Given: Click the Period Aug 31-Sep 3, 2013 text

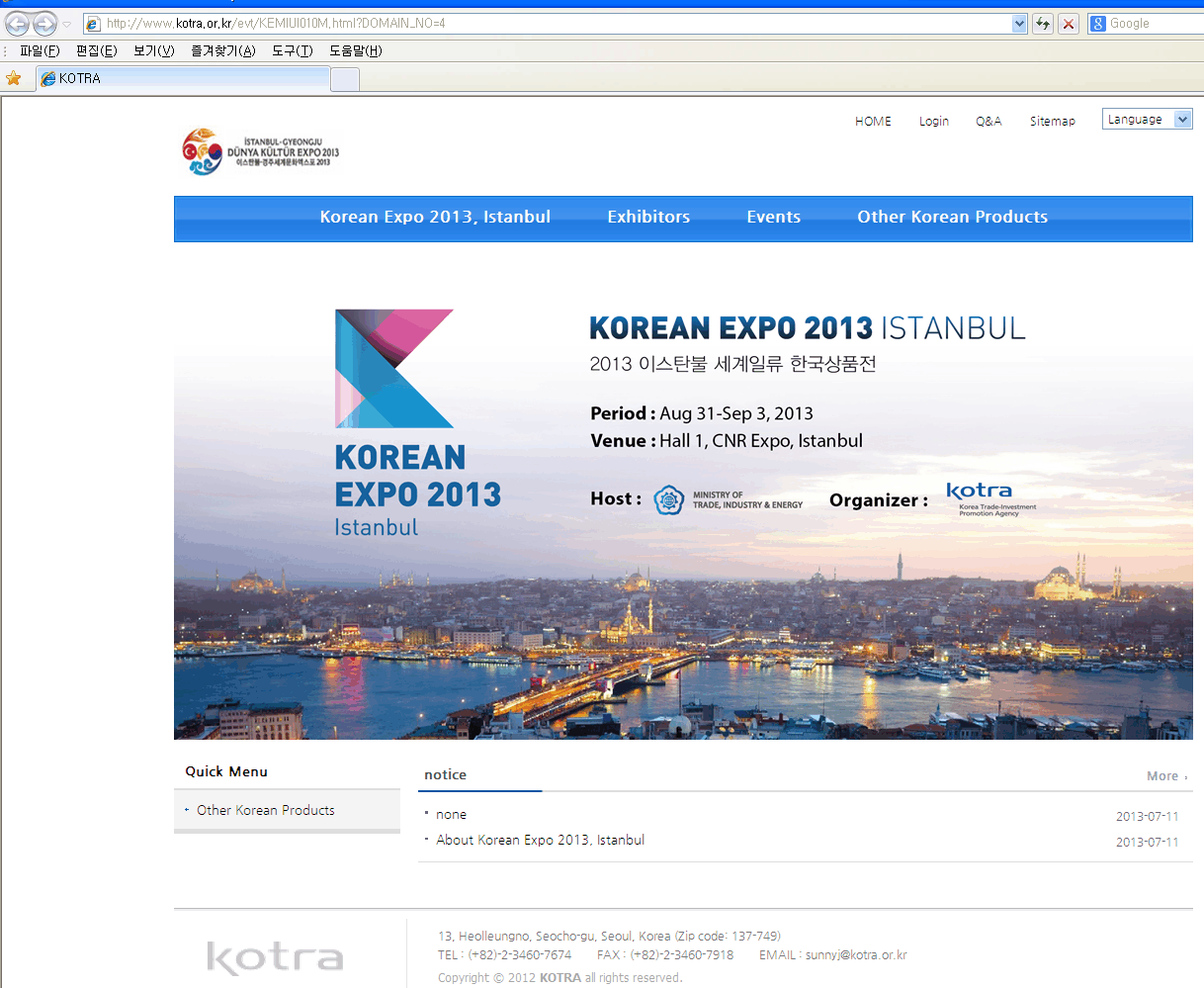Looking at the screenshot, I should coord(702,413).
